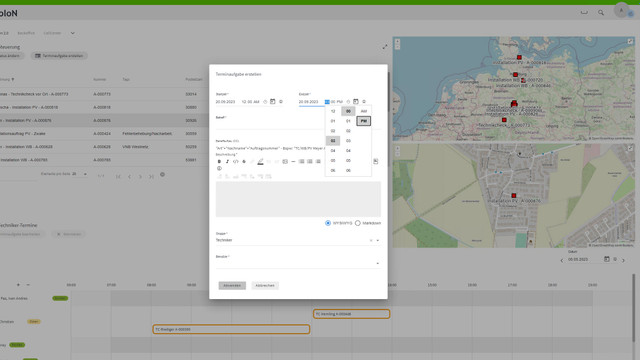Click the table row with number A-000773
Image resolution: width=640 pixels, height=360 pixels.
coord(104,94)
